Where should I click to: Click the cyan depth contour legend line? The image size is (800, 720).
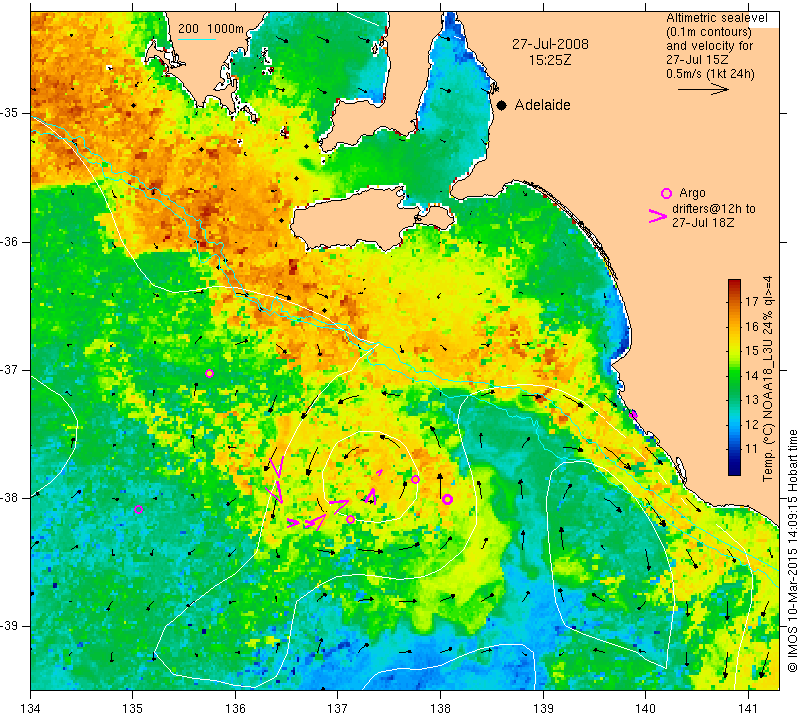click(x=196, y=39)
